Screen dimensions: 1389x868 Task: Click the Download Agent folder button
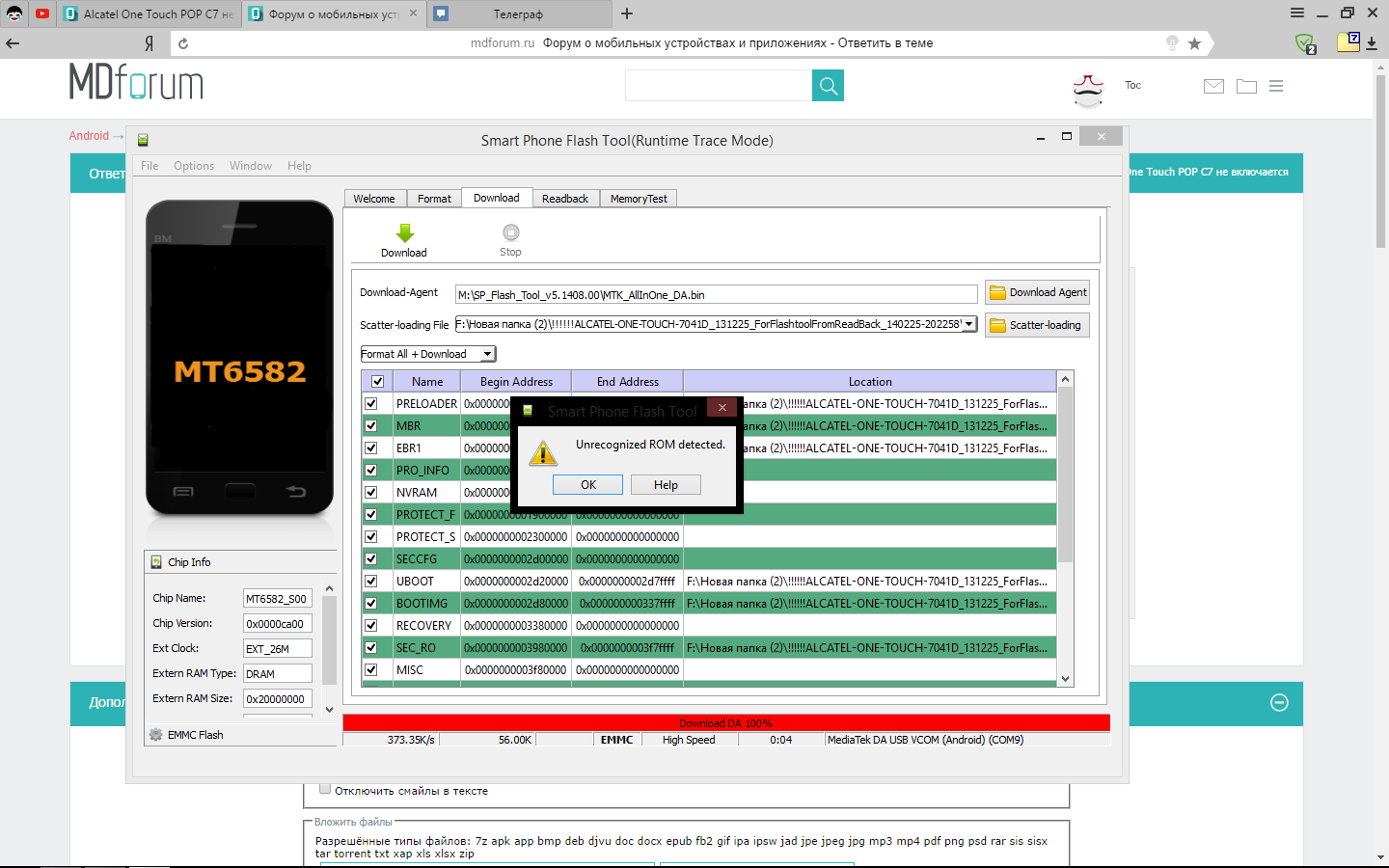(1037, 293)
